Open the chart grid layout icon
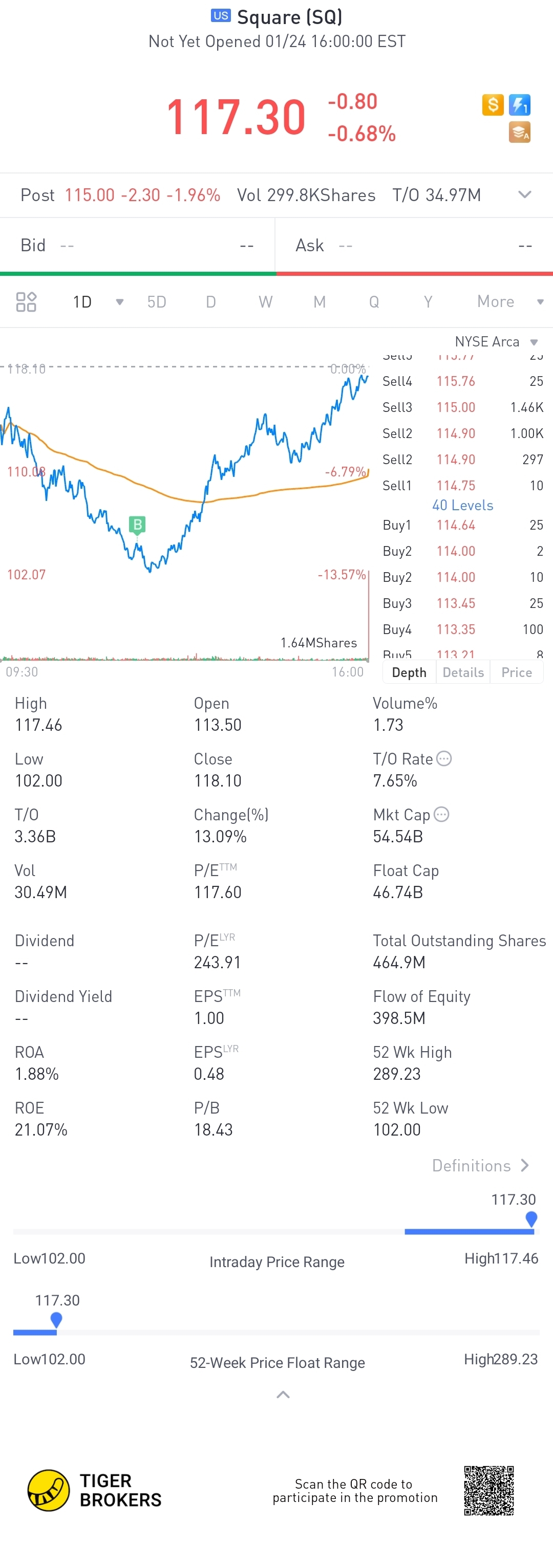Screen dimensions: 553x1568 coord(26,302)
